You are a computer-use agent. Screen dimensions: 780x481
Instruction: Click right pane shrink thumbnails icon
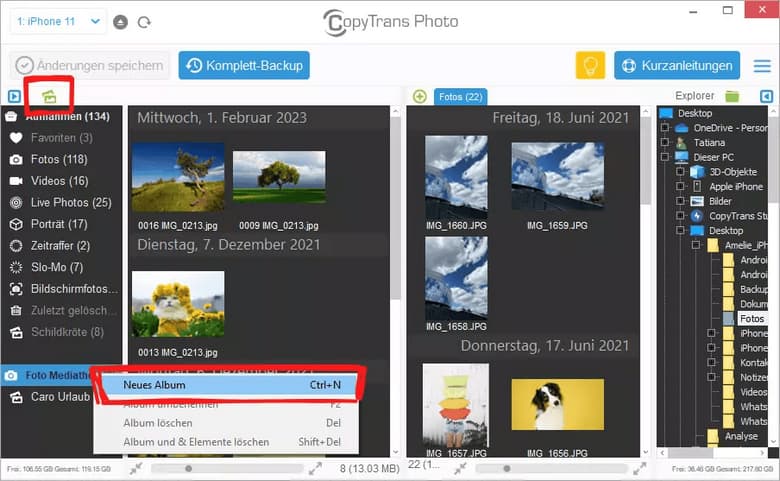click(460, 468)
